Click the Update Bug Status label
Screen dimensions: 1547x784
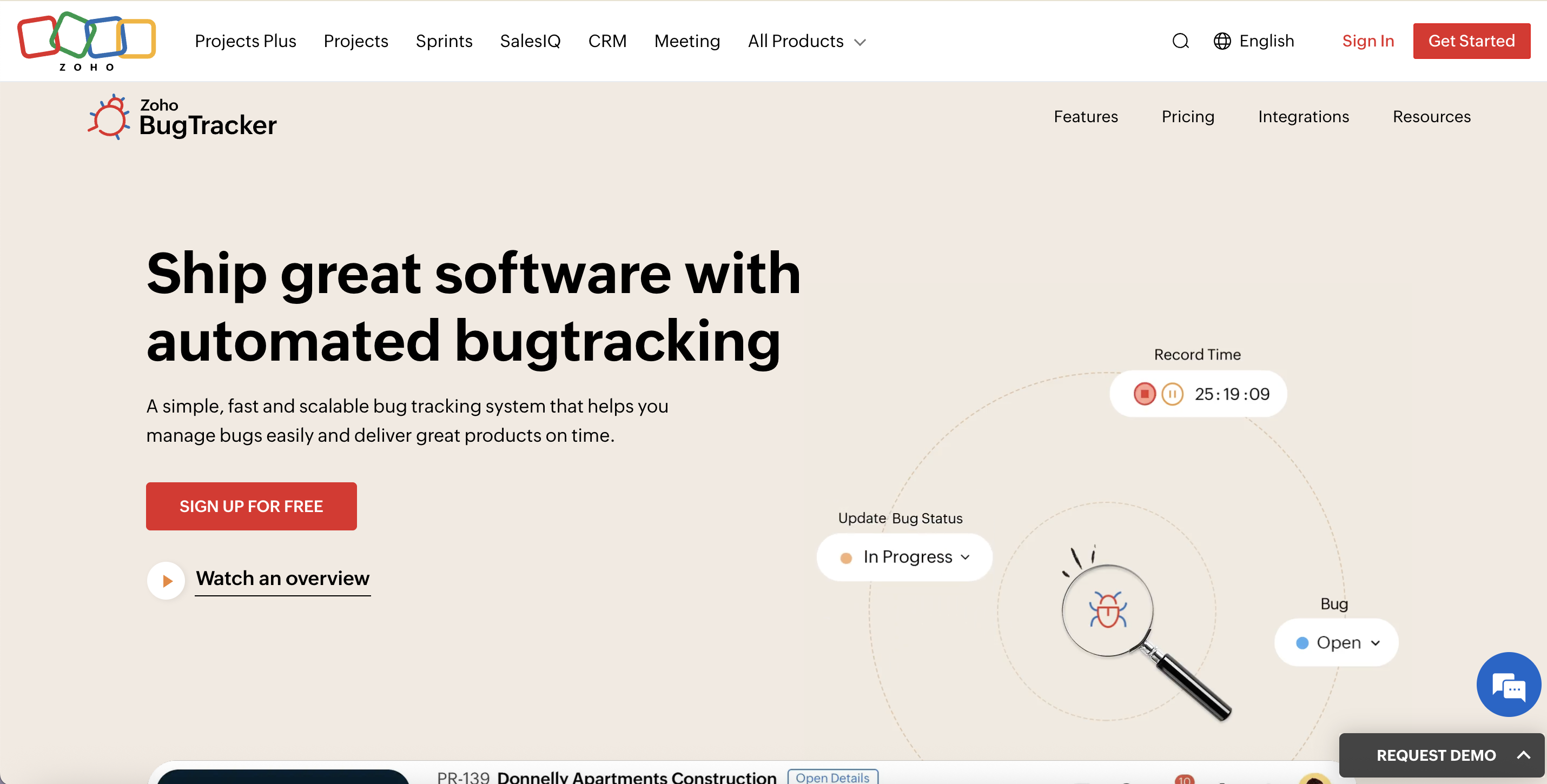(x=900, y=518)
